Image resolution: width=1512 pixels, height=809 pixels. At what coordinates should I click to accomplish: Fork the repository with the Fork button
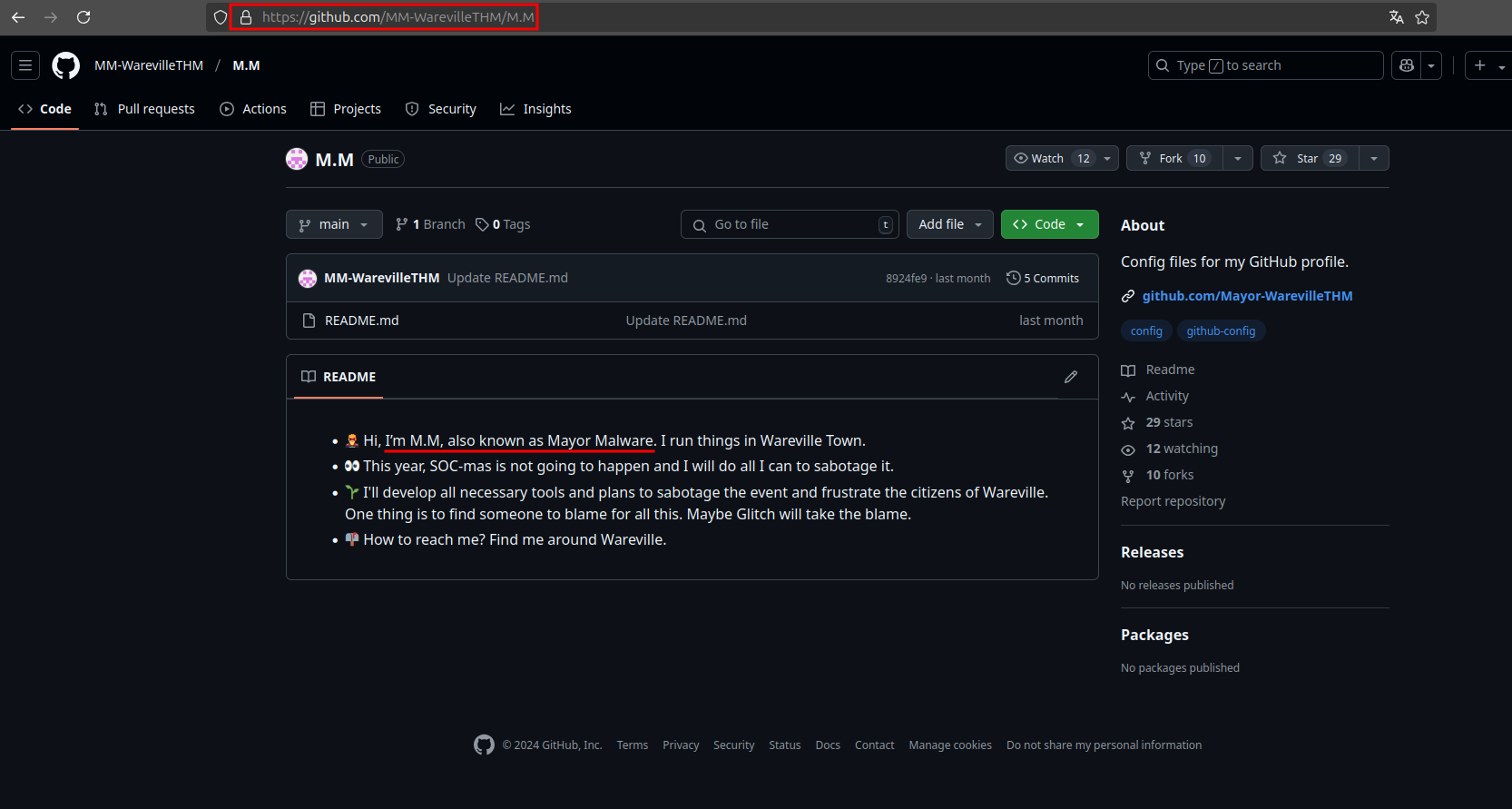tap(1174, 158)
